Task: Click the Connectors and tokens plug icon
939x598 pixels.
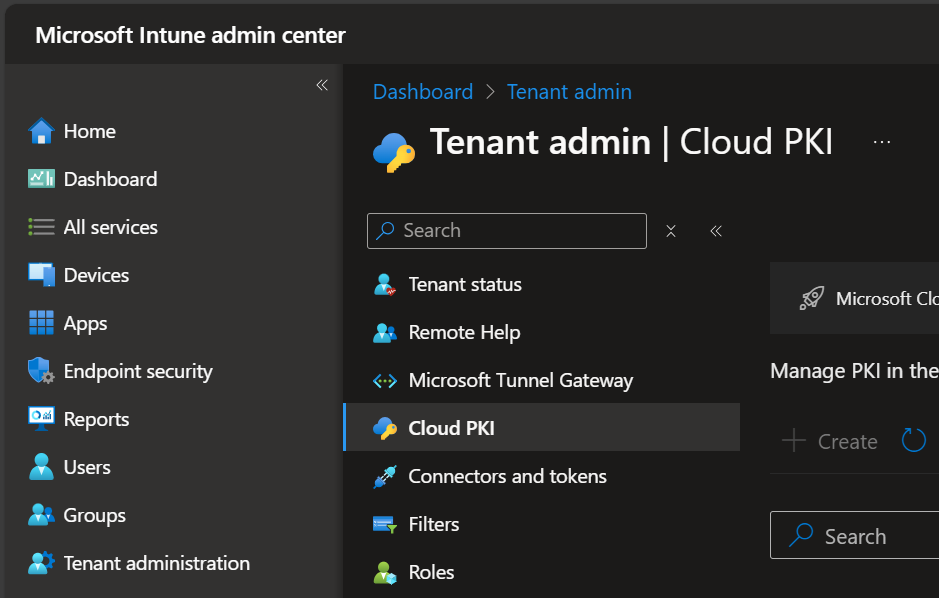Action: 385,477
